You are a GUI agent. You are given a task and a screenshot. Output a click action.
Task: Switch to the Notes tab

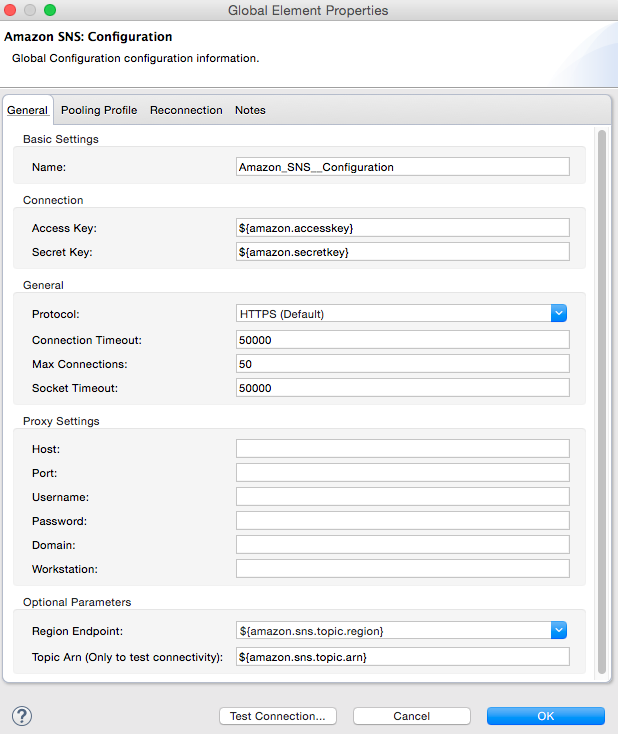point(250,110)
